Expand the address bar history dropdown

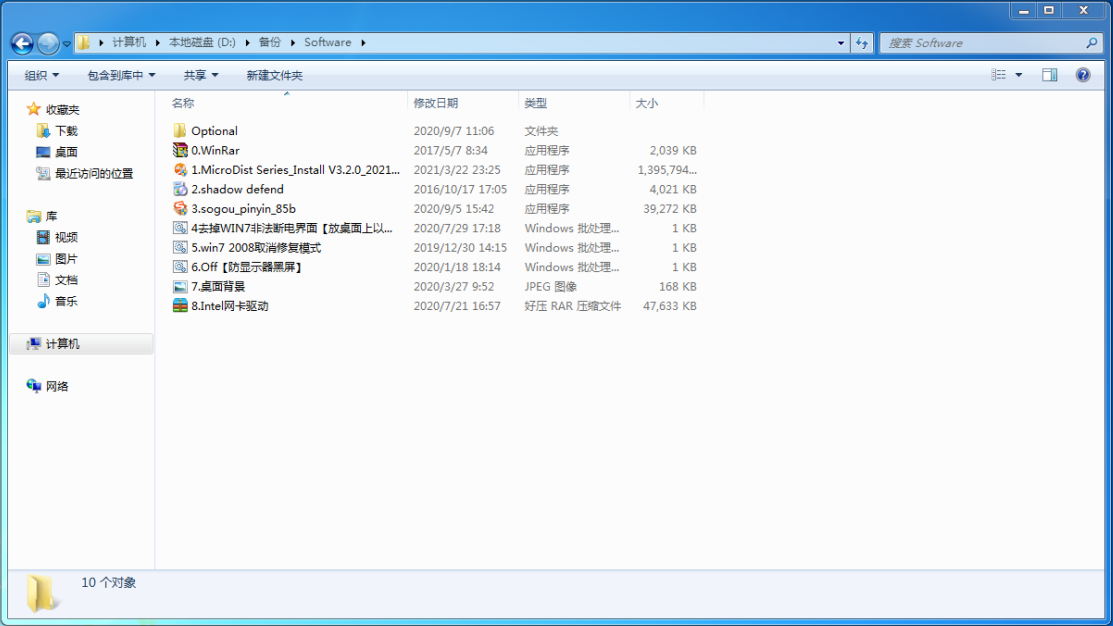point(840,43)
